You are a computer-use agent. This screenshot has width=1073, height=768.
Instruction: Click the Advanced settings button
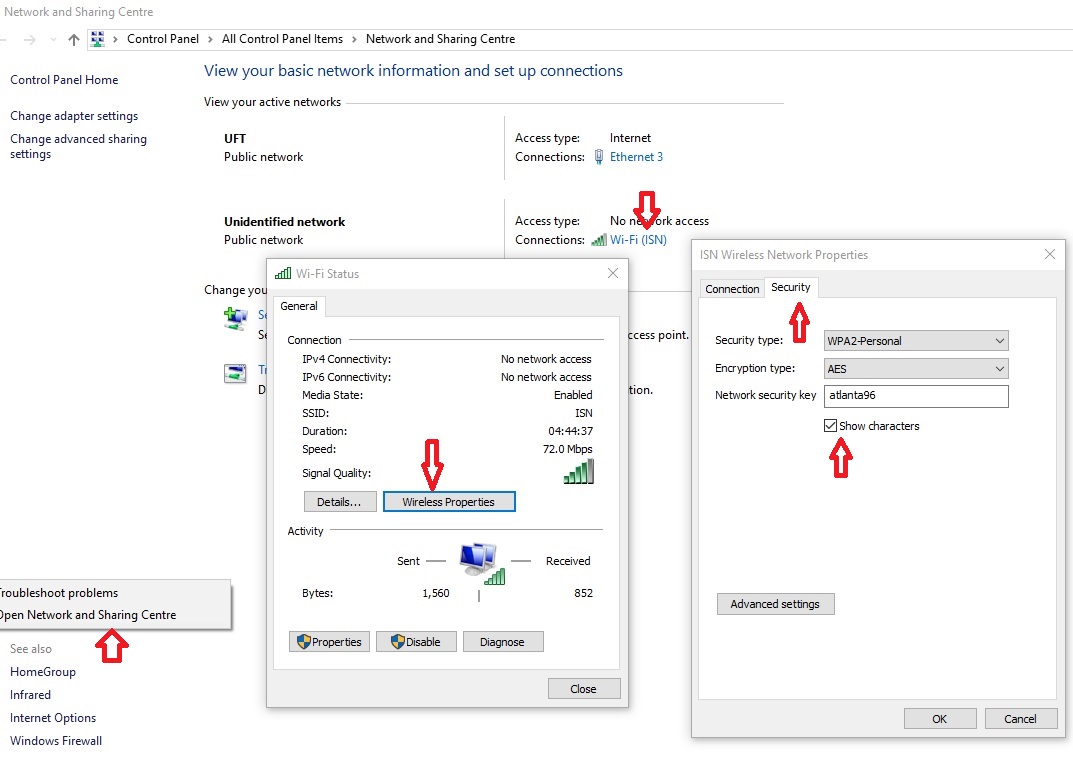(x=775, y=604)
